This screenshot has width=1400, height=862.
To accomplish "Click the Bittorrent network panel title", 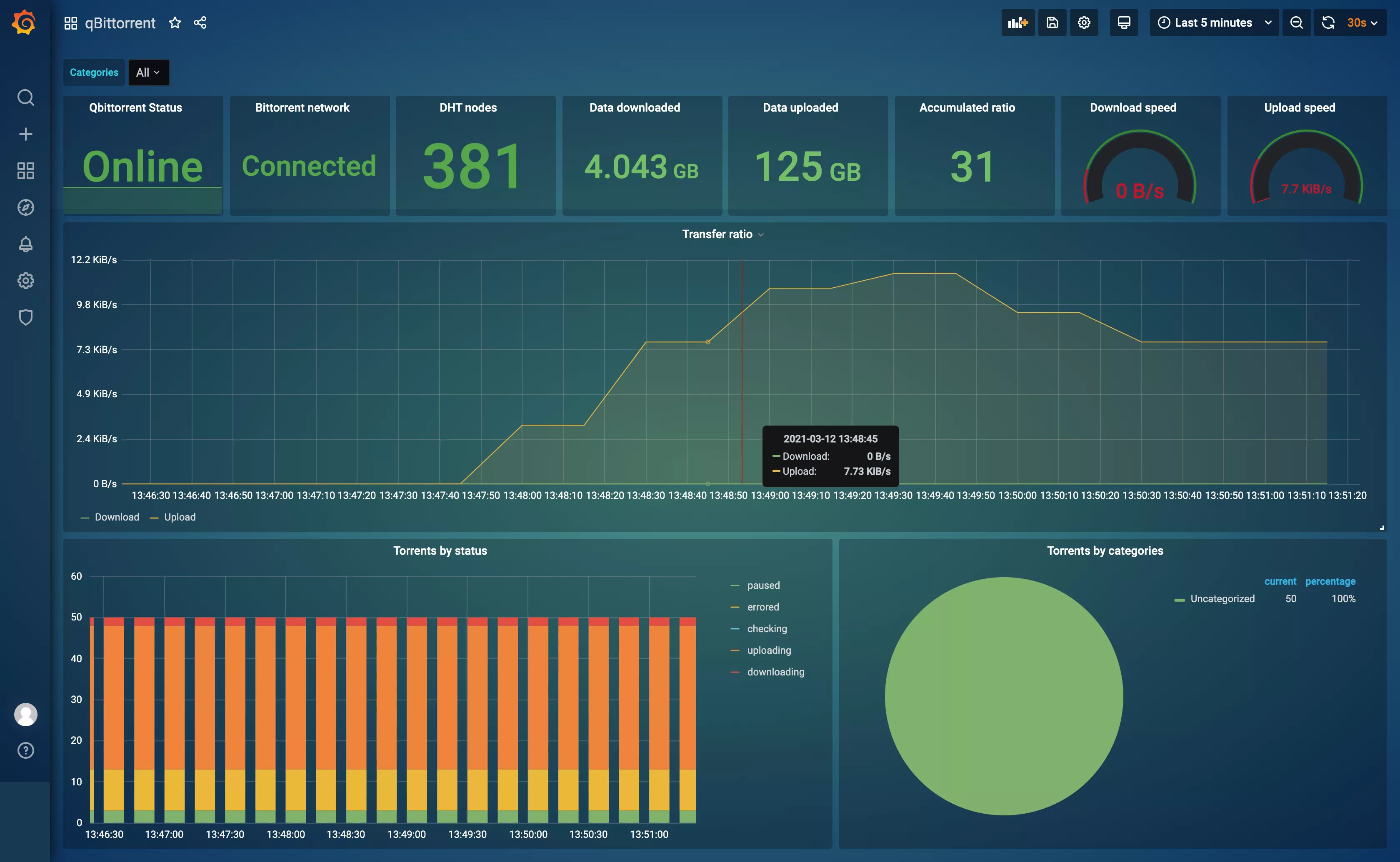I will coord(302,108).
